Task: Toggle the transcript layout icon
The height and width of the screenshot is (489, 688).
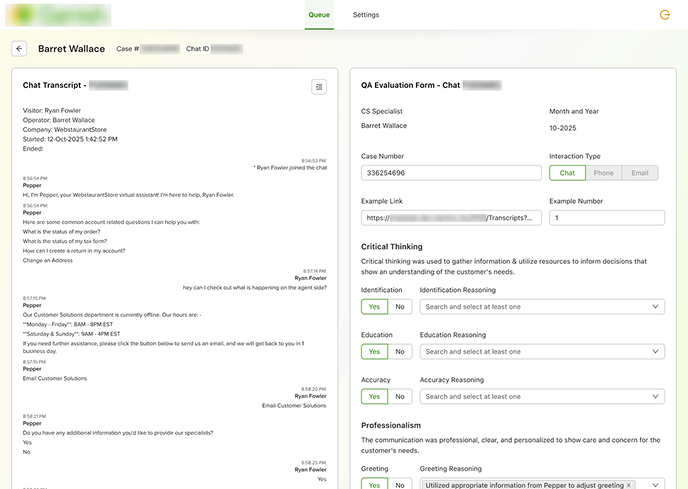Action: 319,87
